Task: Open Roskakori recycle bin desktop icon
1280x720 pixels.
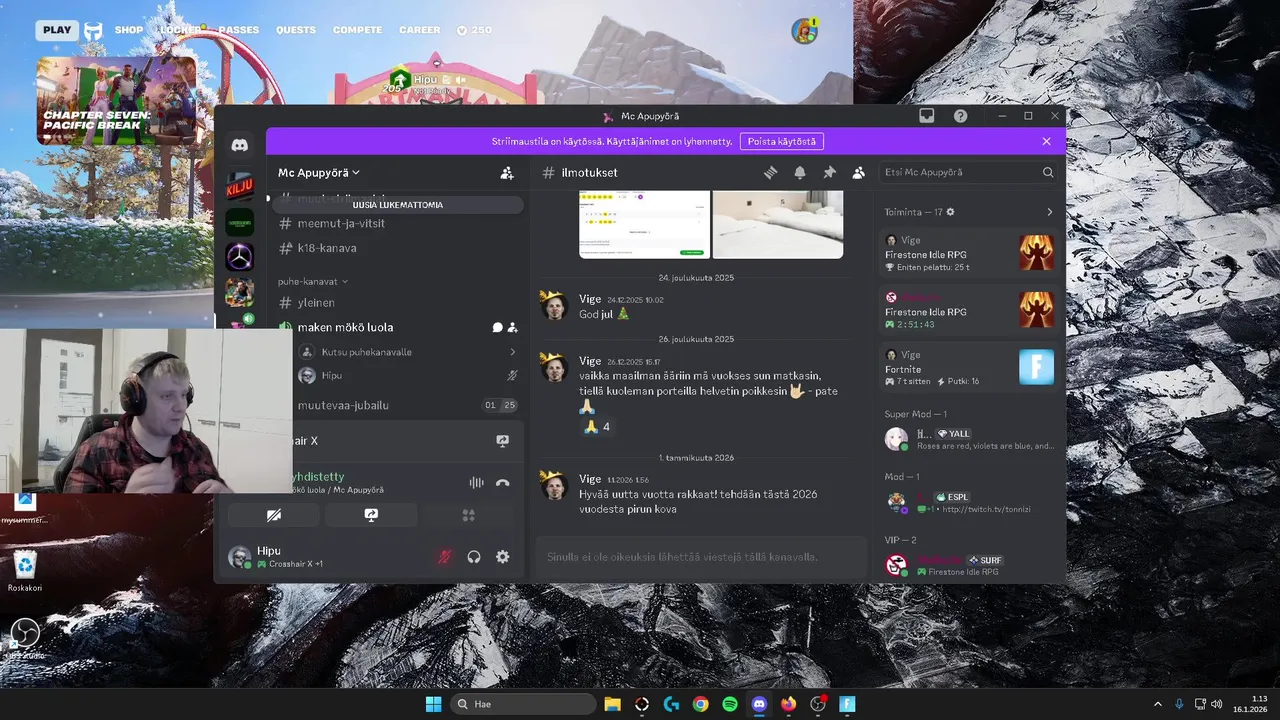Action: click(25, 569)
